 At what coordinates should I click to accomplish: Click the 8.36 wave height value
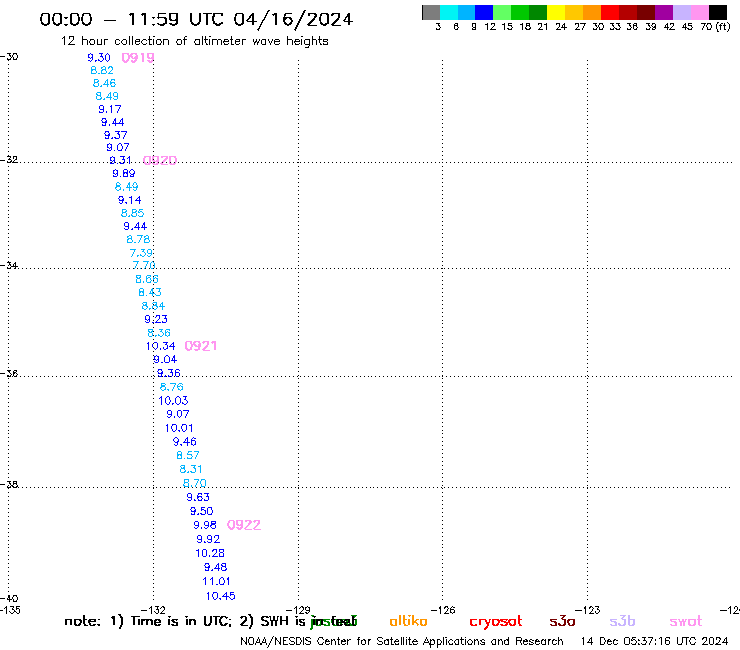tap(159, 333)
